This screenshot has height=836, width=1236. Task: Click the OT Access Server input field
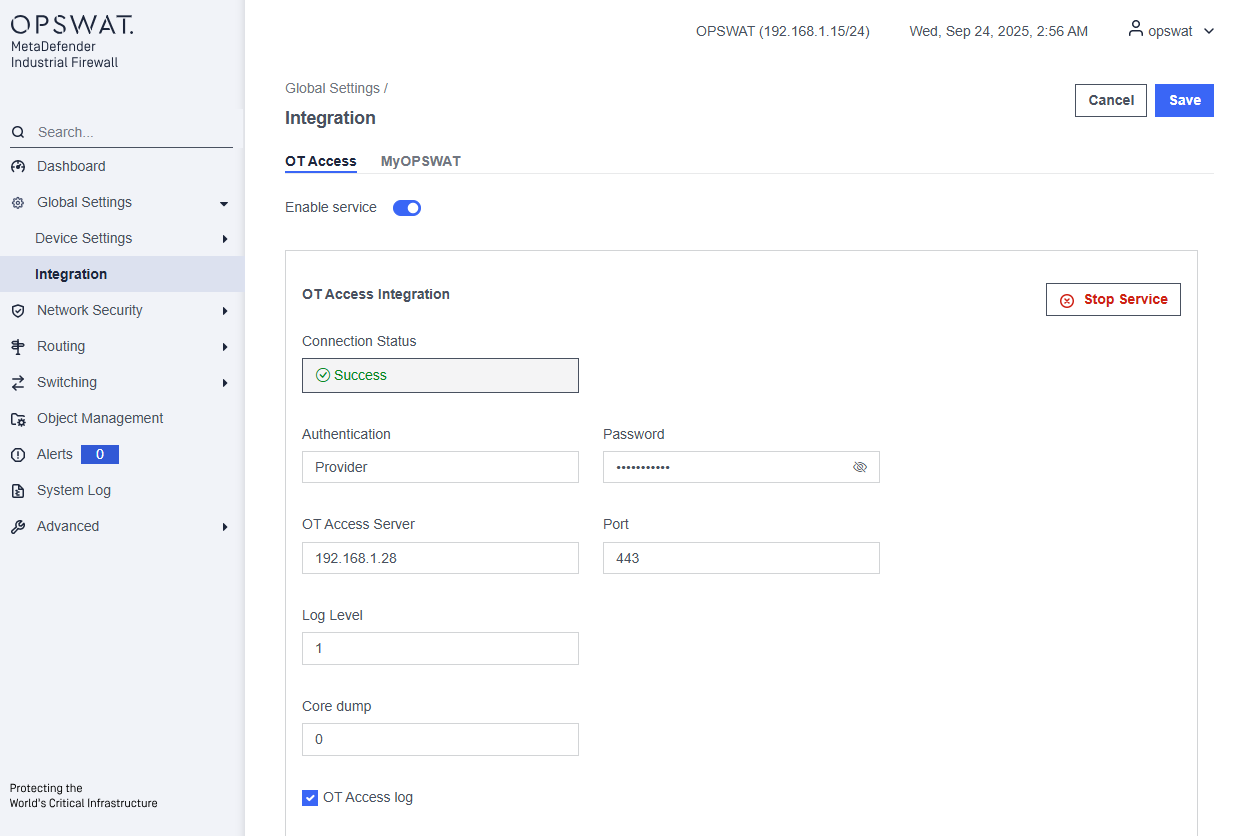(x=440, y=558)
